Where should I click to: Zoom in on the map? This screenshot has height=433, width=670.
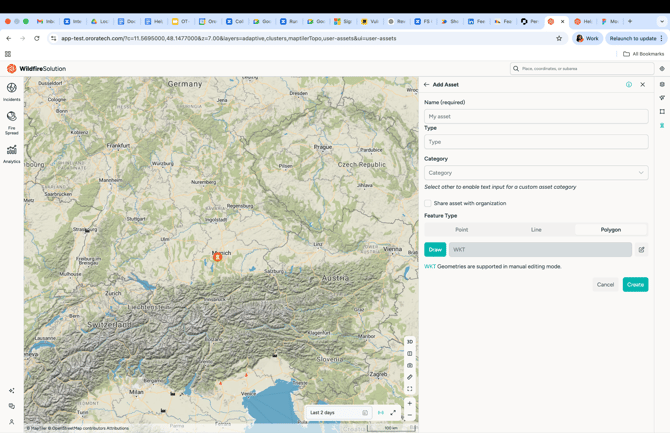pyautogui.click(x=410, y=403)
